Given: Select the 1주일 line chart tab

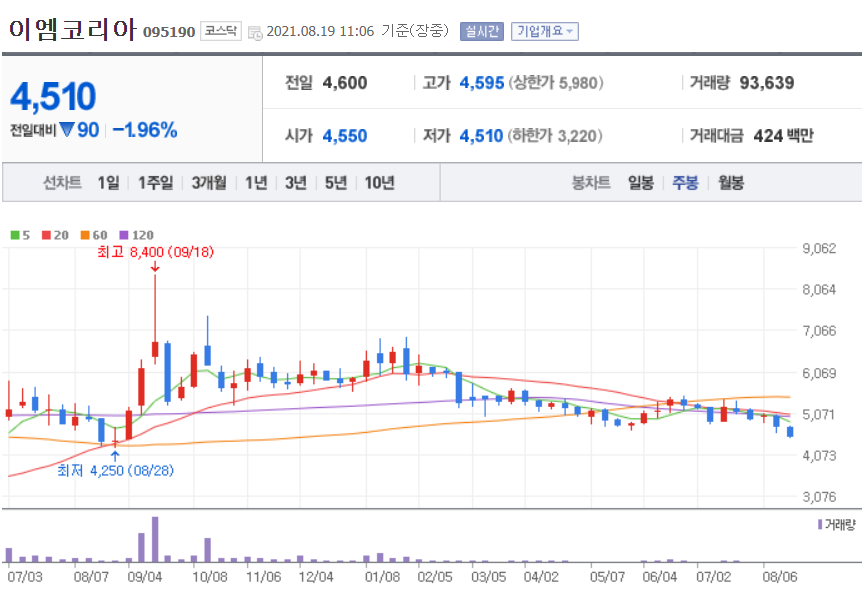Looking at the screenshot, I should click(x=156, y=183).
